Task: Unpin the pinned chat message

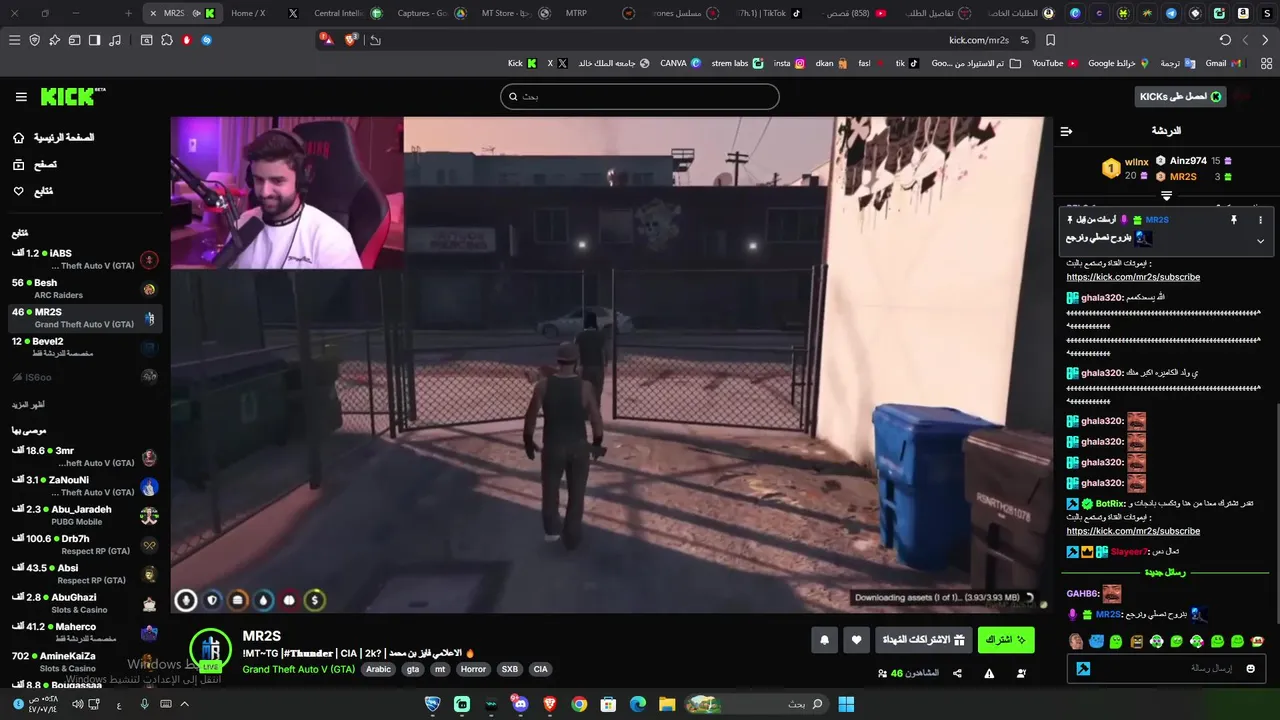Action: pyautogui.click(x=1234, y=220)
